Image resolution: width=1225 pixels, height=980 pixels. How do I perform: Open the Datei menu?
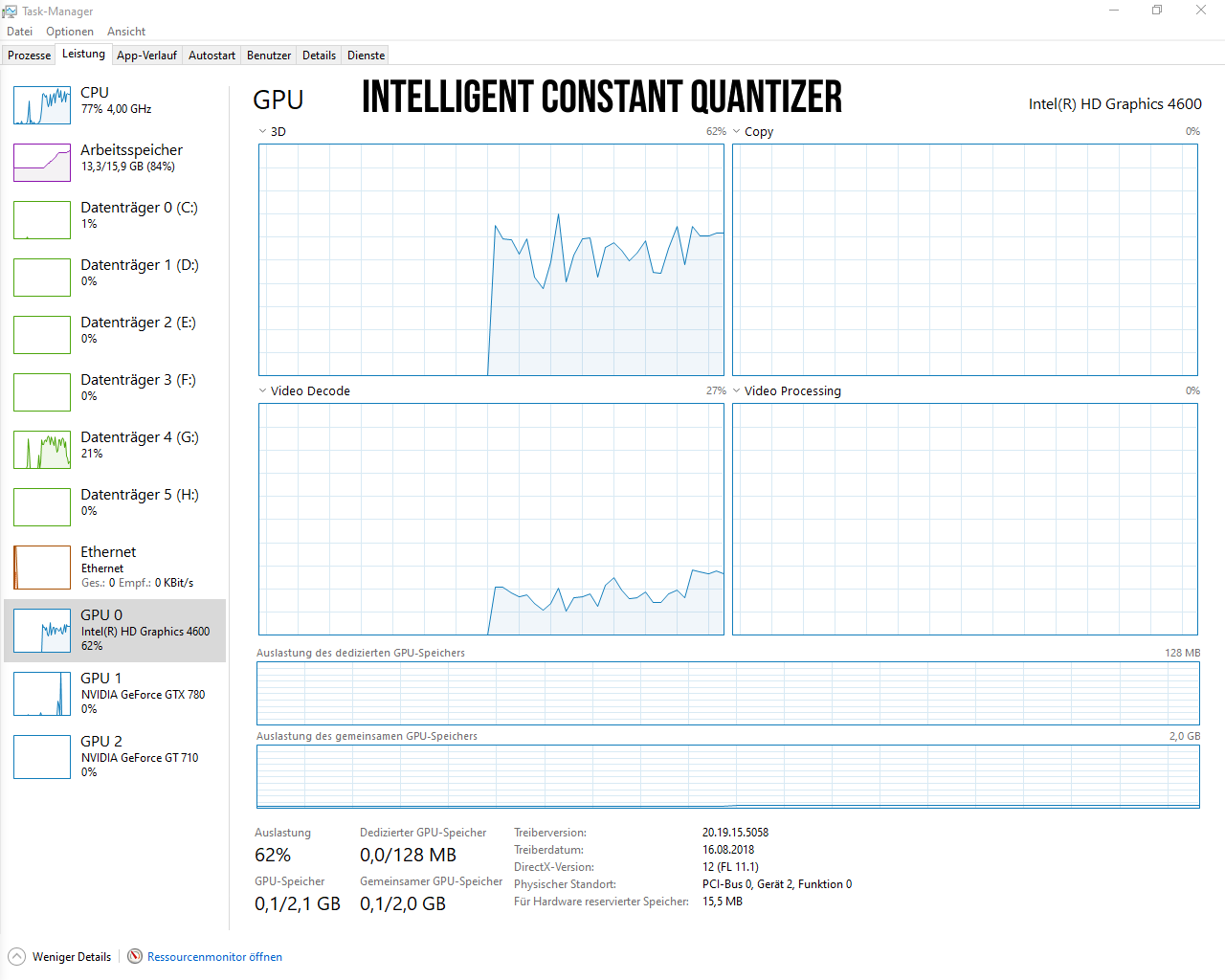tap(19, 32)
